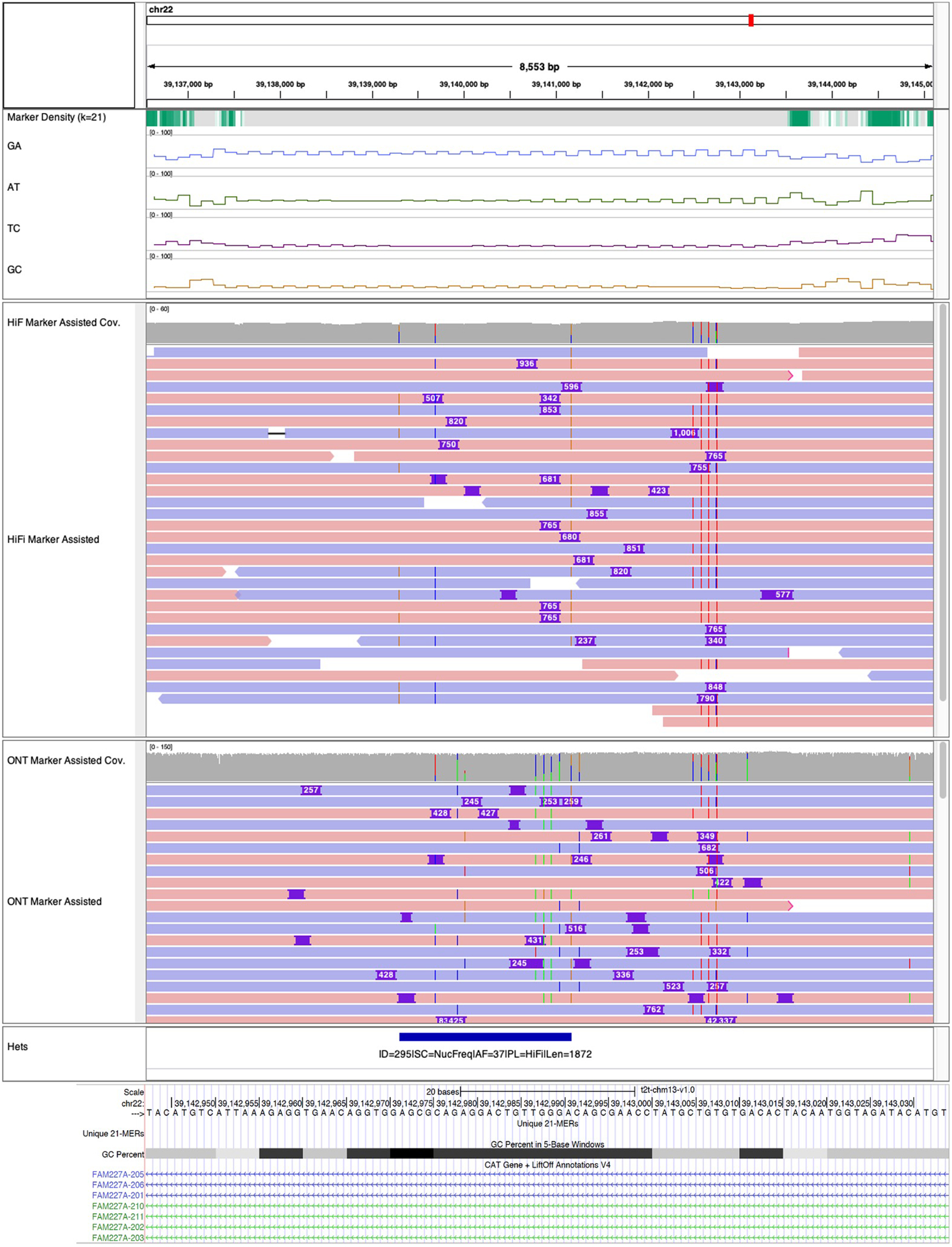Click the 431 insertion in ONT reads
The height and width of the screenshot is (1247, 952).
[534, 940]
